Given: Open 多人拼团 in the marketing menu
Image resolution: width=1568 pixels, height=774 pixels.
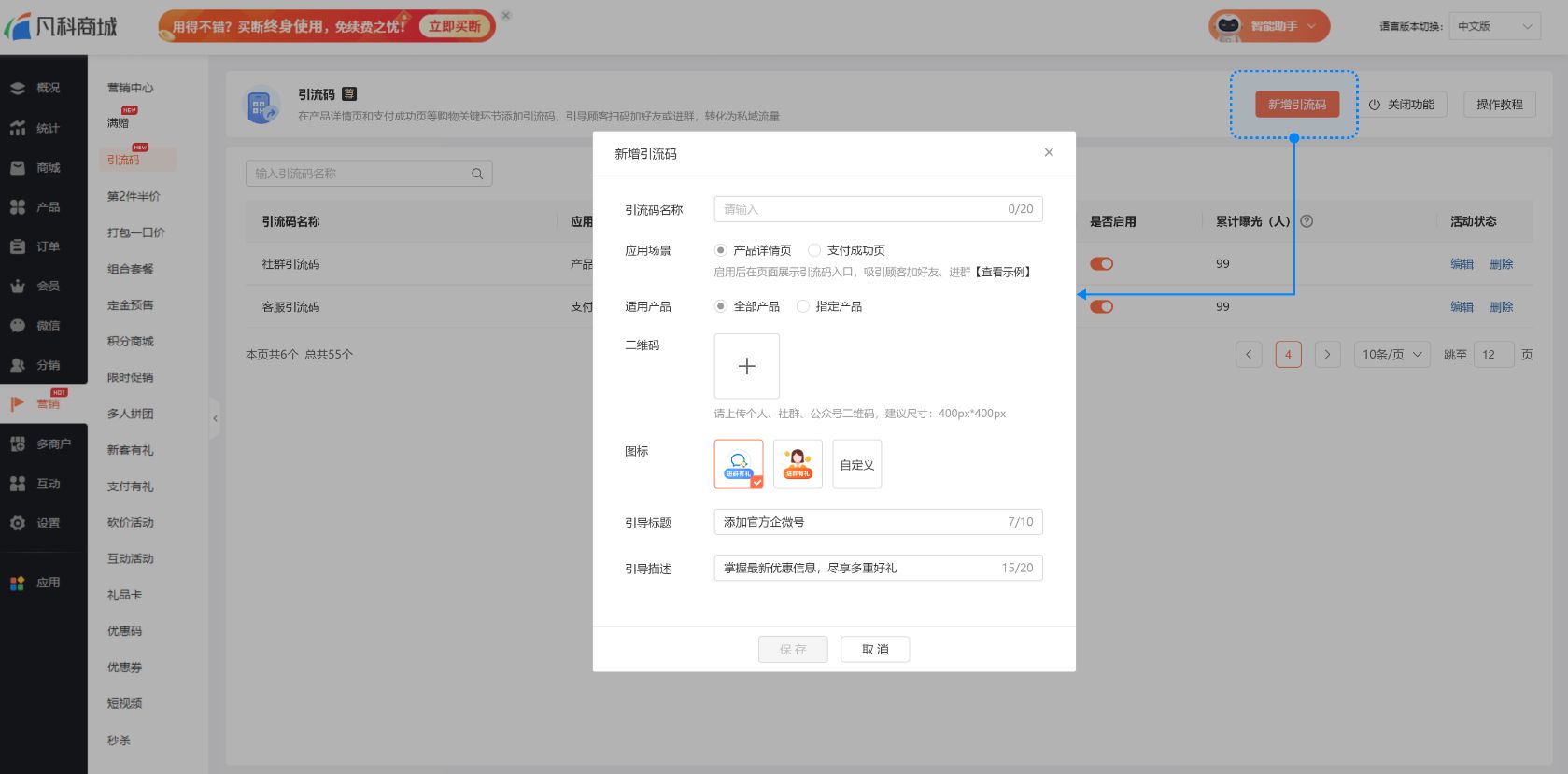Looking at the screenshot, I should tap(130, 414).
